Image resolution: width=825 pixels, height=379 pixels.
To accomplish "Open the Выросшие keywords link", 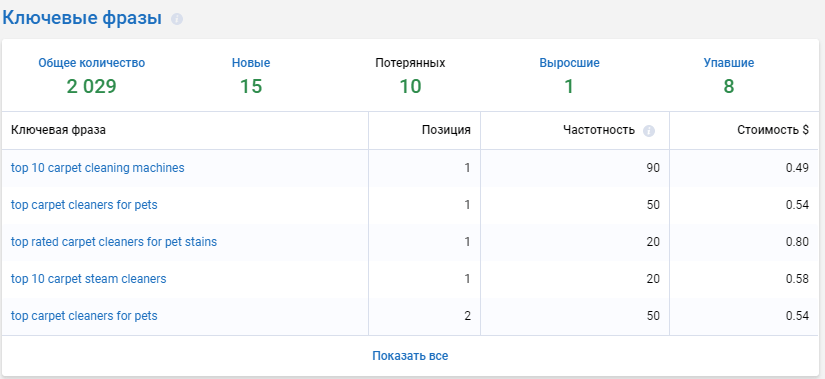I will tap(569, 63).
